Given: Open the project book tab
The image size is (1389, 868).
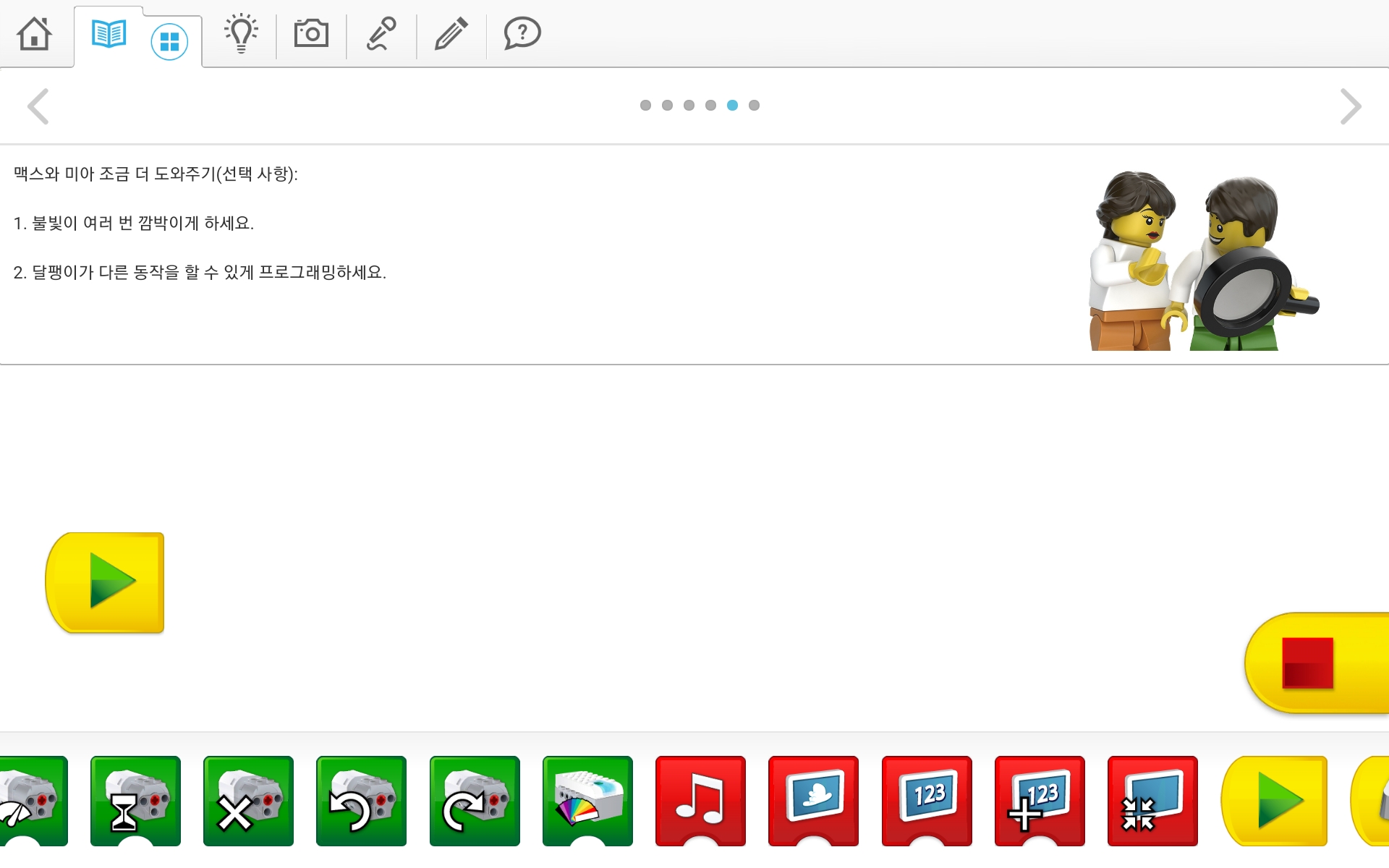Looking at the screenshot, I should (109, 34).
